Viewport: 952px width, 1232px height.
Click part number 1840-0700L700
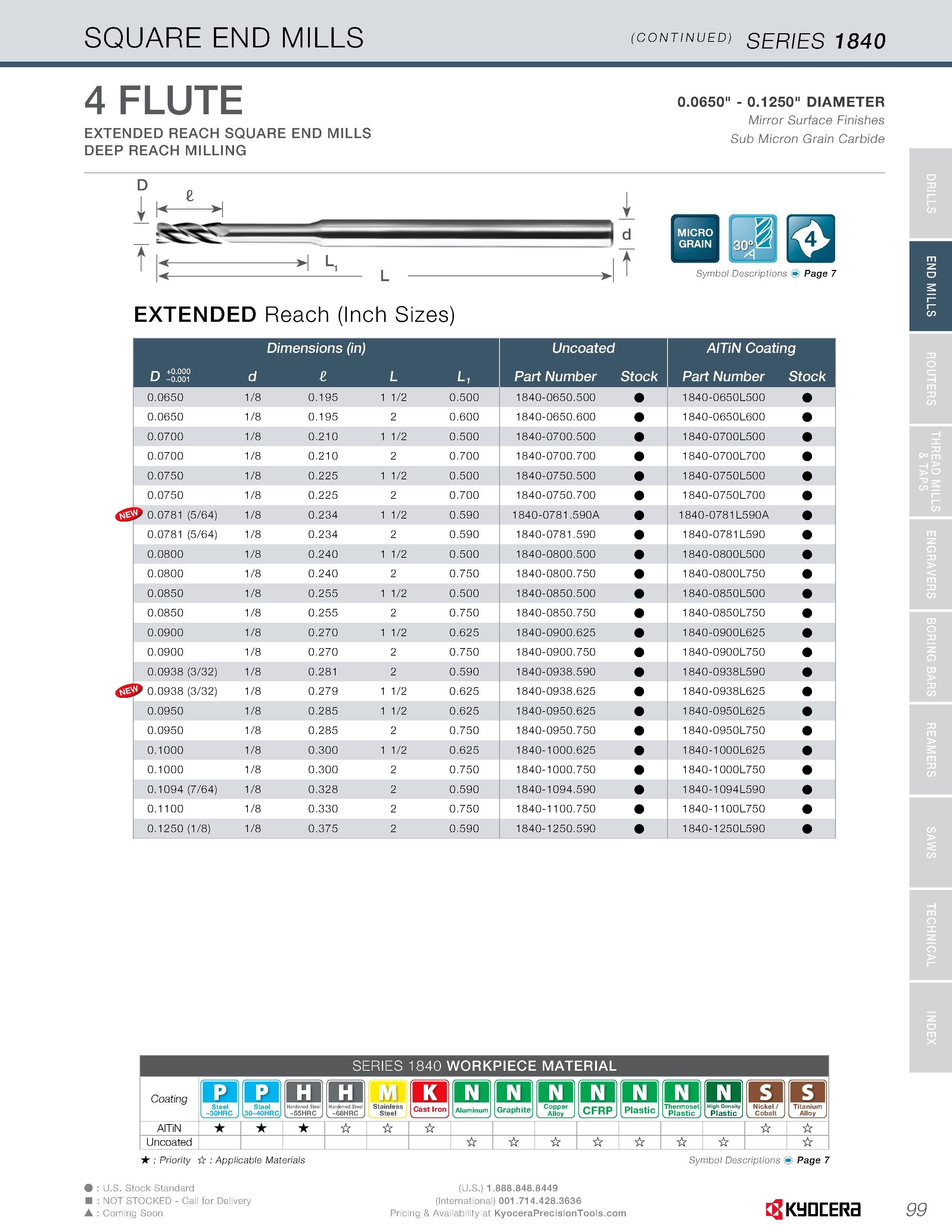tap(724, 456)
